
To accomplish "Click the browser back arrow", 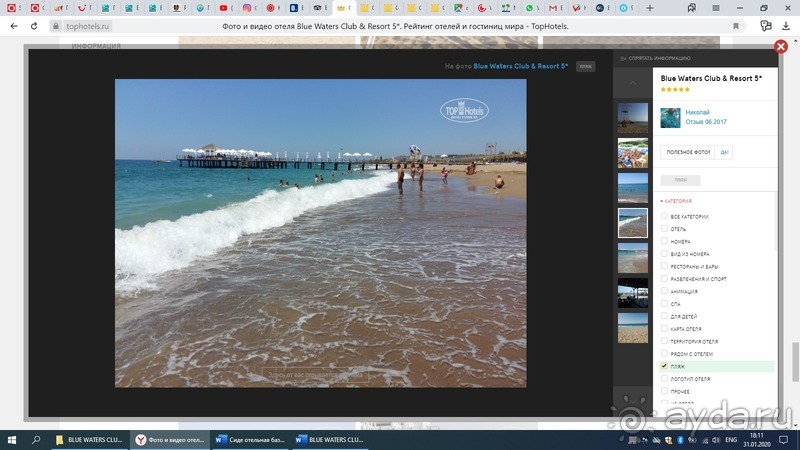I will pyautogui.click(x=13, y=25).
